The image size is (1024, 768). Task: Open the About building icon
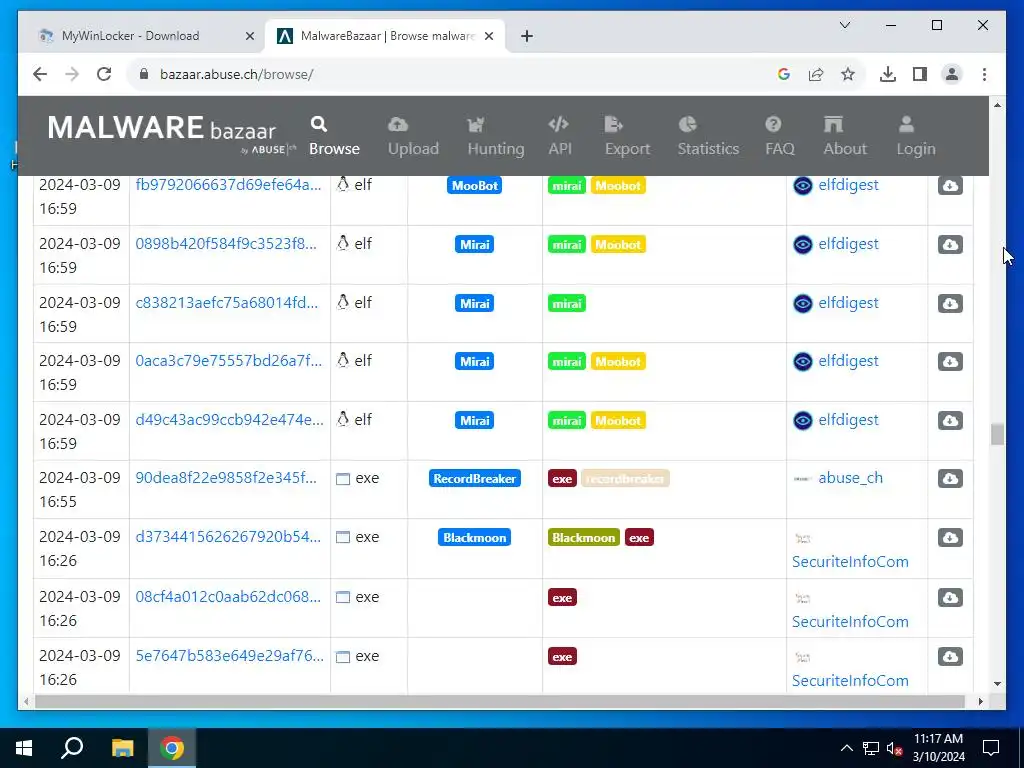[x=833, y=124]
